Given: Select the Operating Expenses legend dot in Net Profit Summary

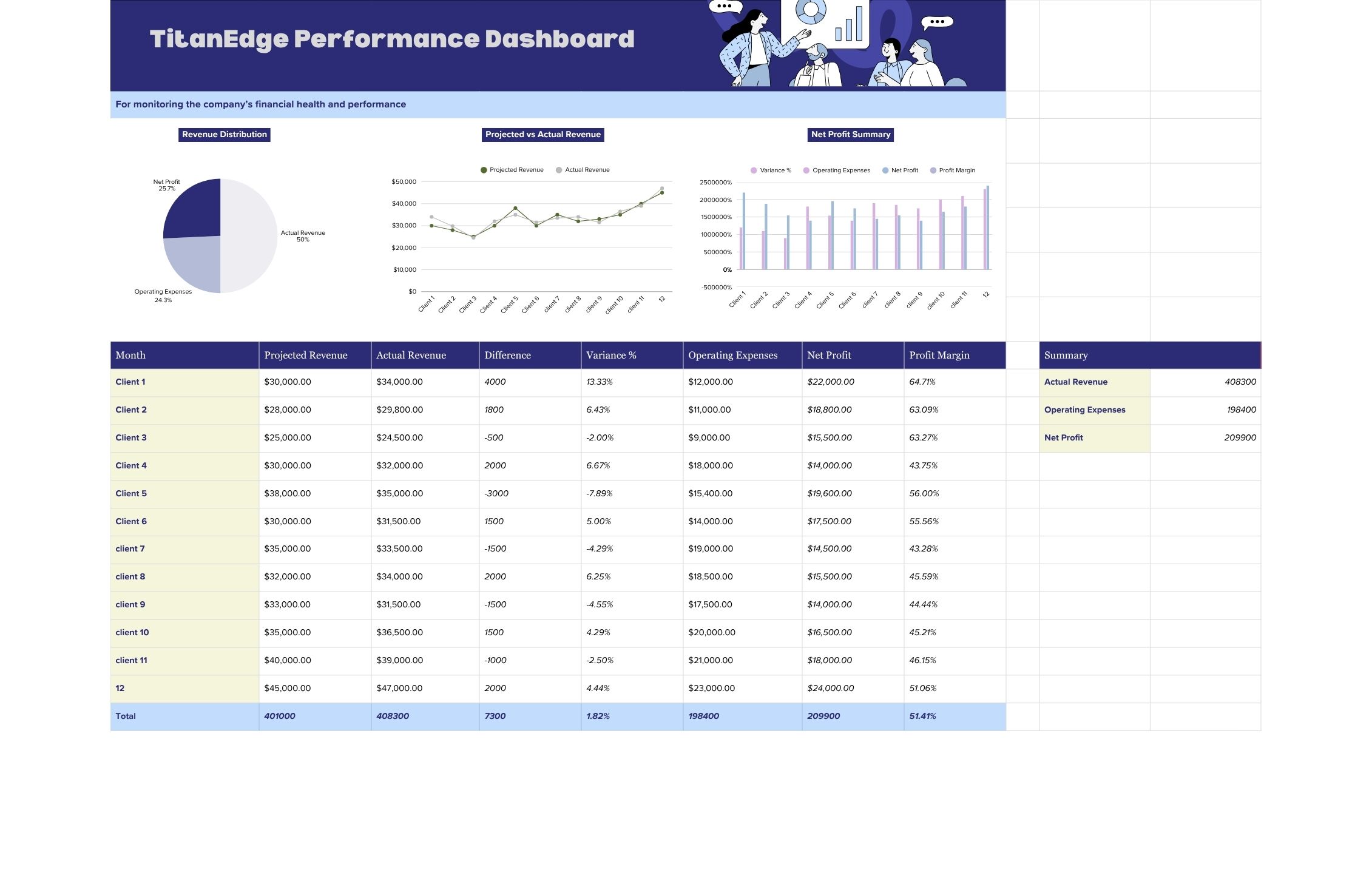Looking at the screenshot, I should tap(805, 170).
